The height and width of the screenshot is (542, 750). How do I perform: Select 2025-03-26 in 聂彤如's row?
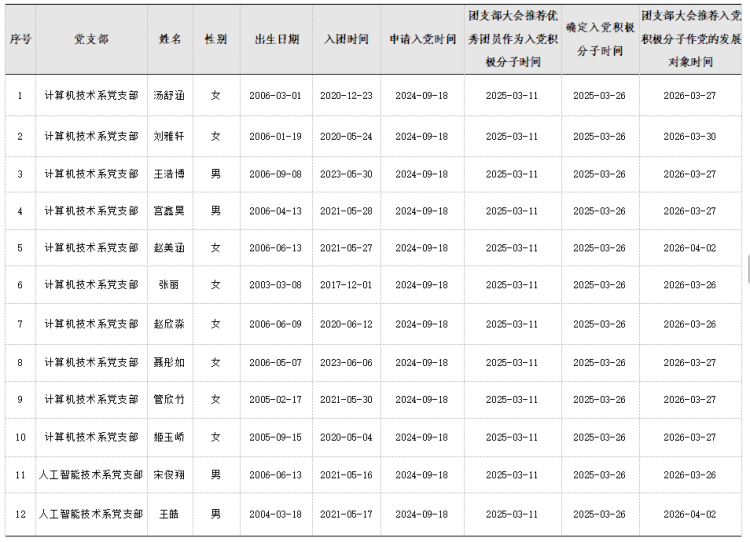click(599, 363)
